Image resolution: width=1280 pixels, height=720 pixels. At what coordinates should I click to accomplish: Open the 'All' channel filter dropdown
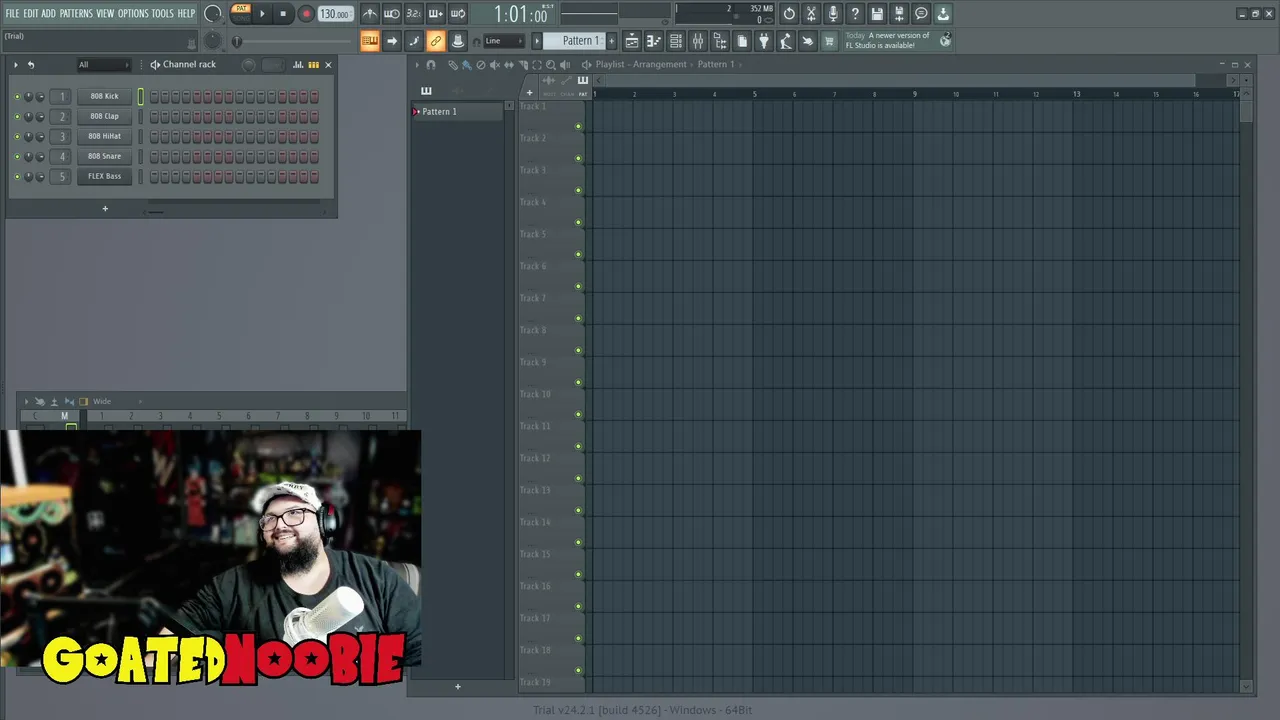pos(104,65)
